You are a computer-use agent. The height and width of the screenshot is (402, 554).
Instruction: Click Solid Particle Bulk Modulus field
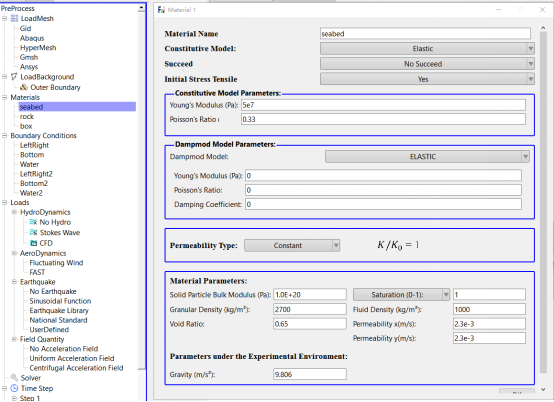point(310,295)
